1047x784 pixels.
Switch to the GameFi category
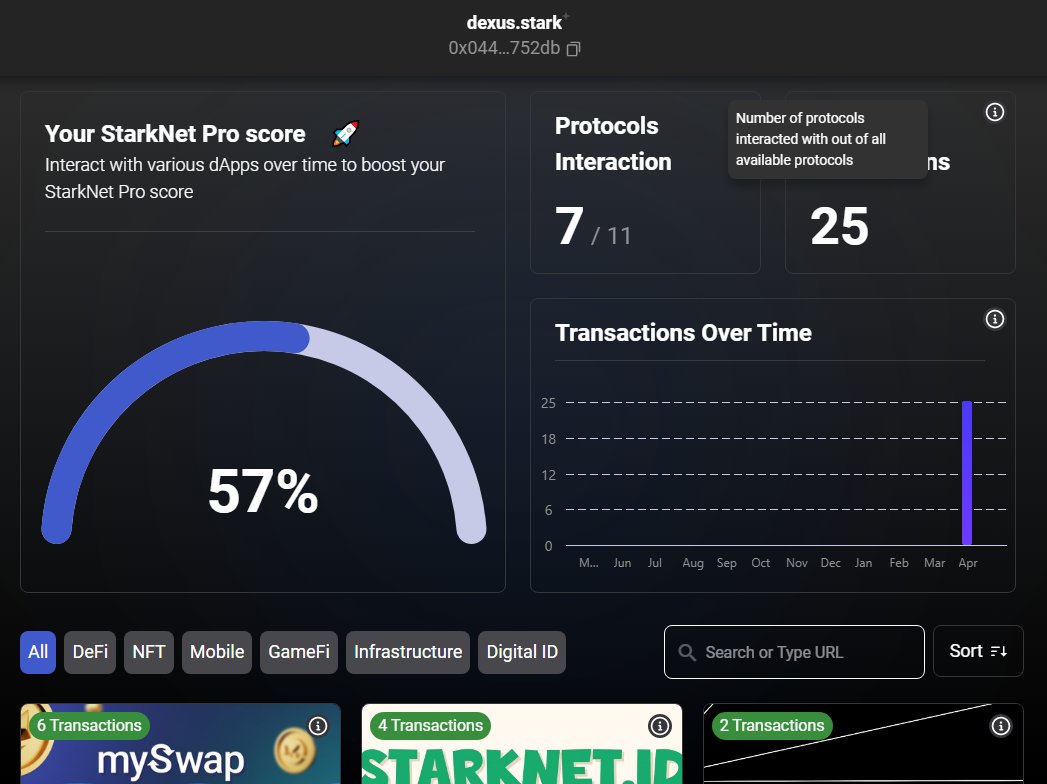[298, 652]
